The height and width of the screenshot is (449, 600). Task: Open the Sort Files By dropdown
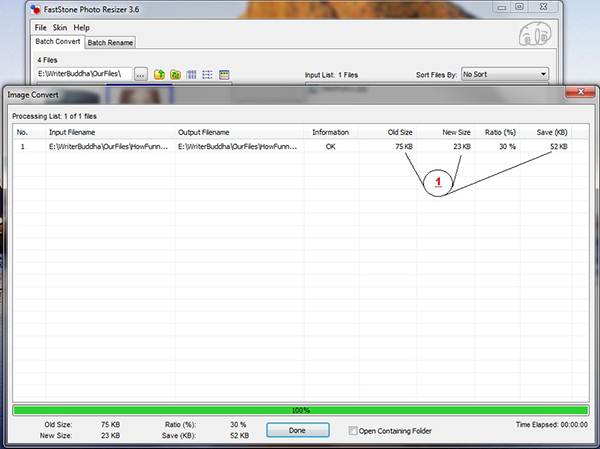click(505, 74)
